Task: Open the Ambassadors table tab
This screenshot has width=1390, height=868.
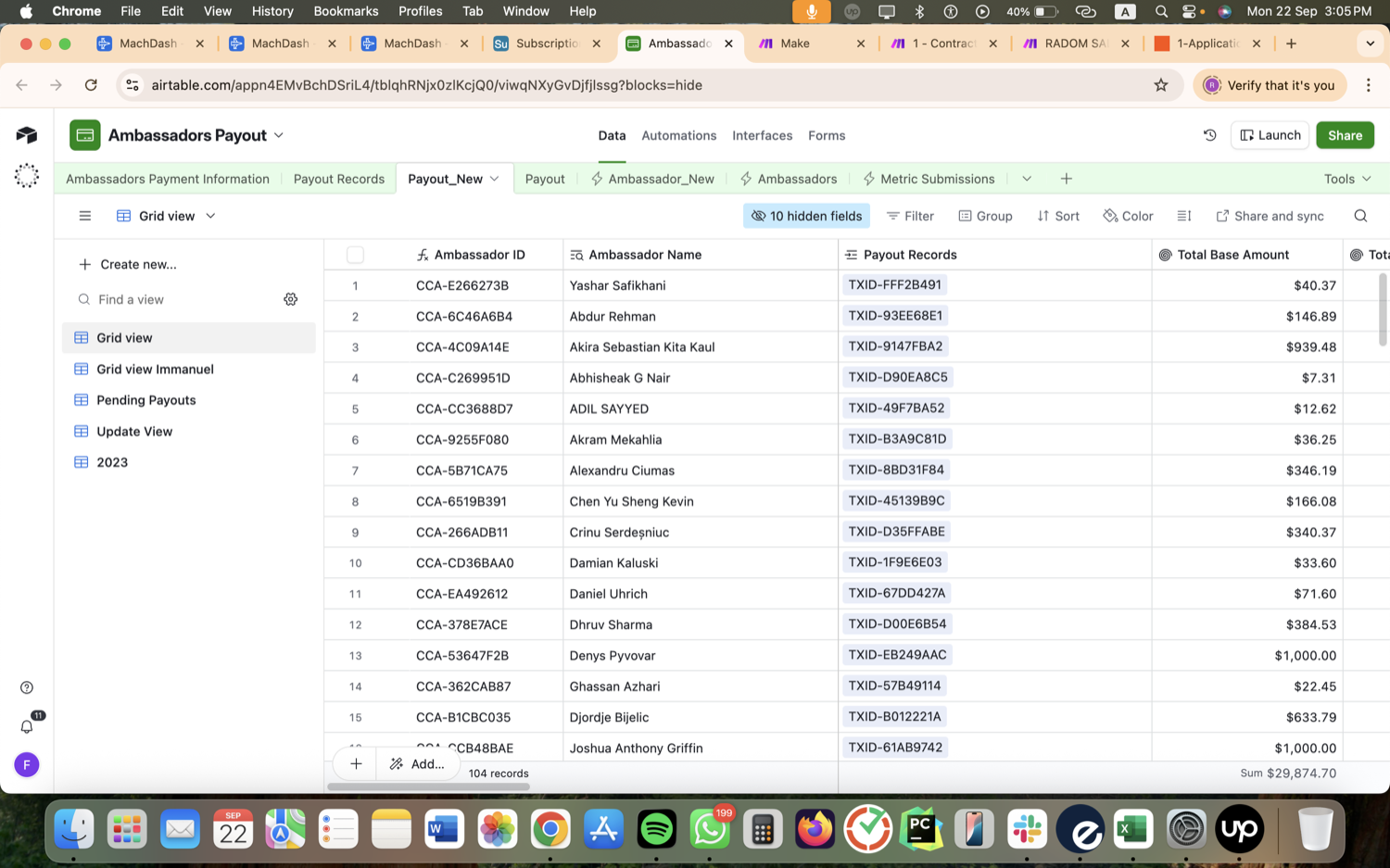Action: point(789,179)
